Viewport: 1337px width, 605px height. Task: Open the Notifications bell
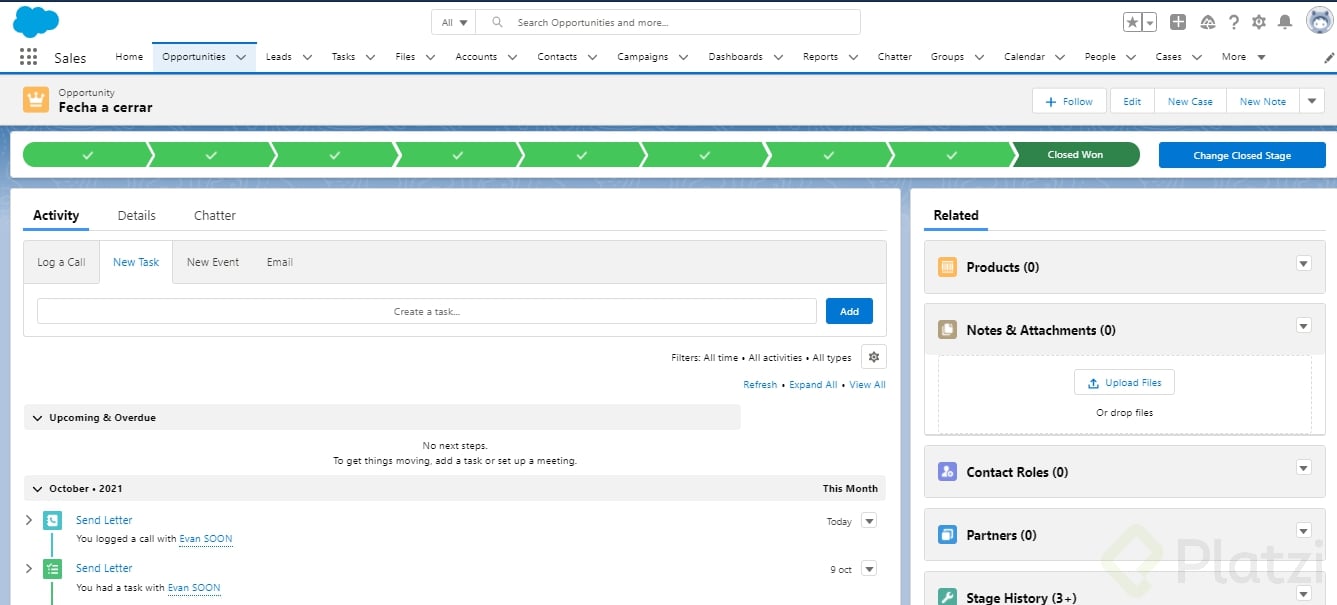(x=1285, y=22)
